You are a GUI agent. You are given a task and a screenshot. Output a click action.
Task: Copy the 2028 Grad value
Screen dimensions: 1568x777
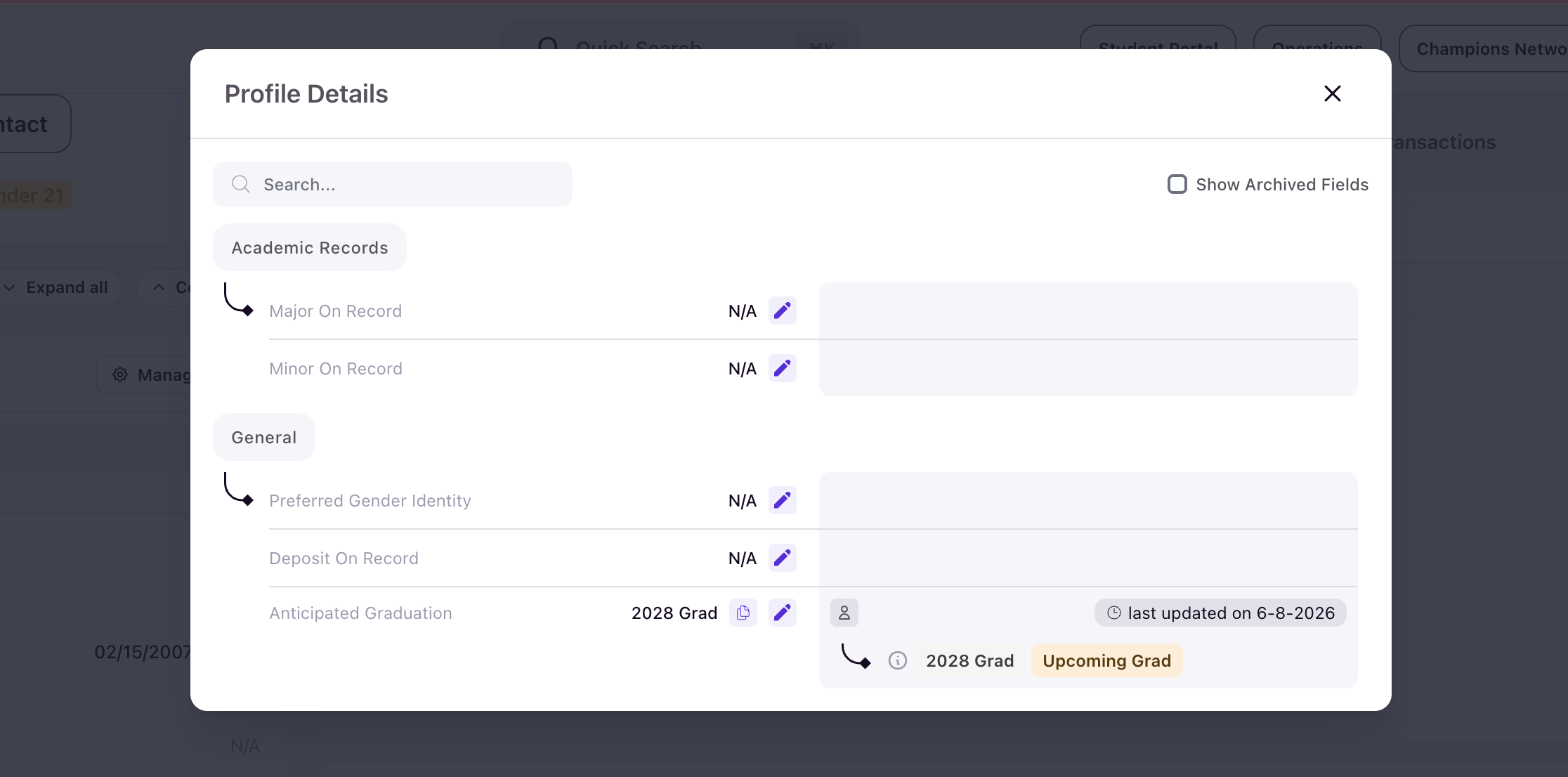[743, 613]
